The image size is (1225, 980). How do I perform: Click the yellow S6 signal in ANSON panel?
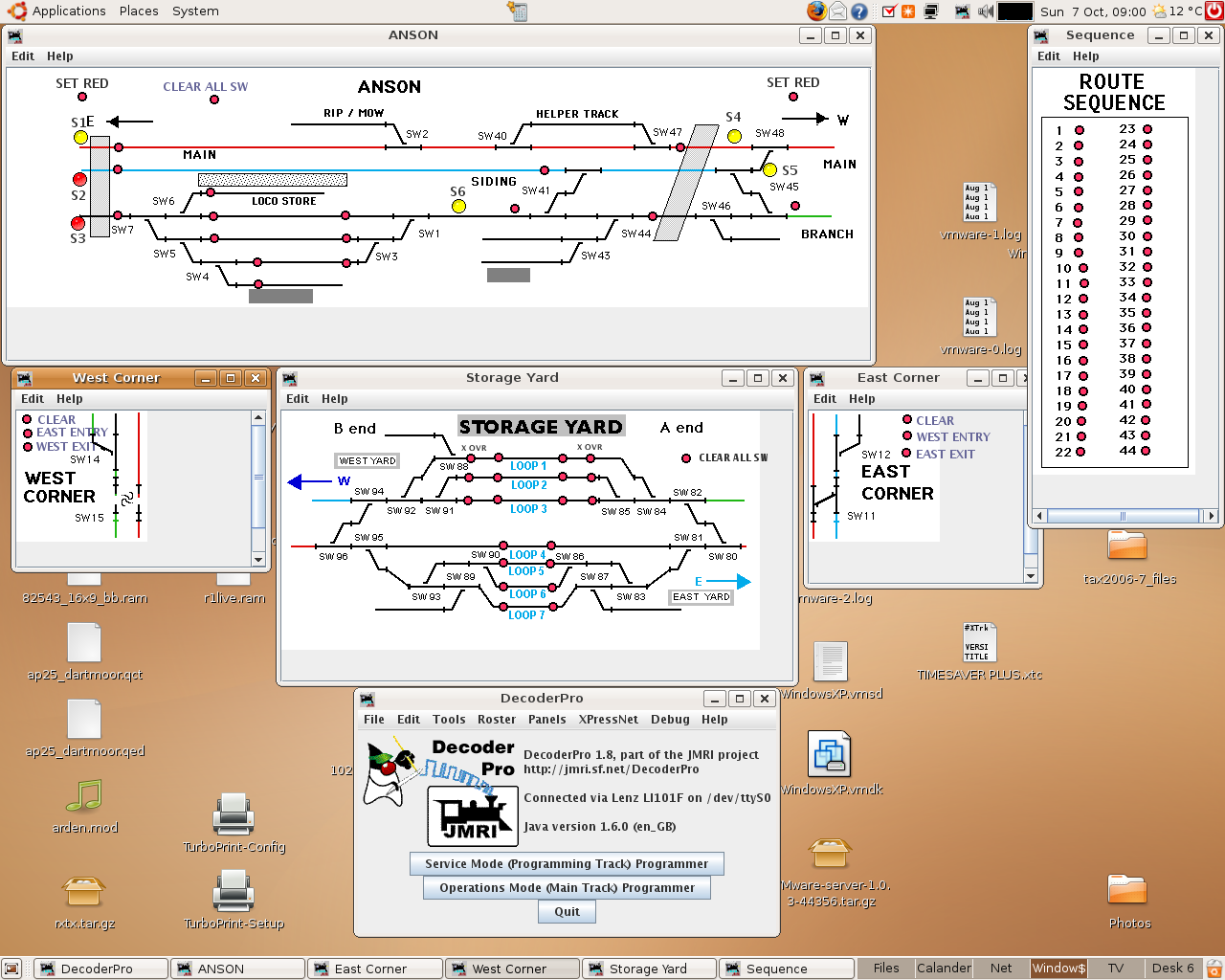tap(457, 205)
